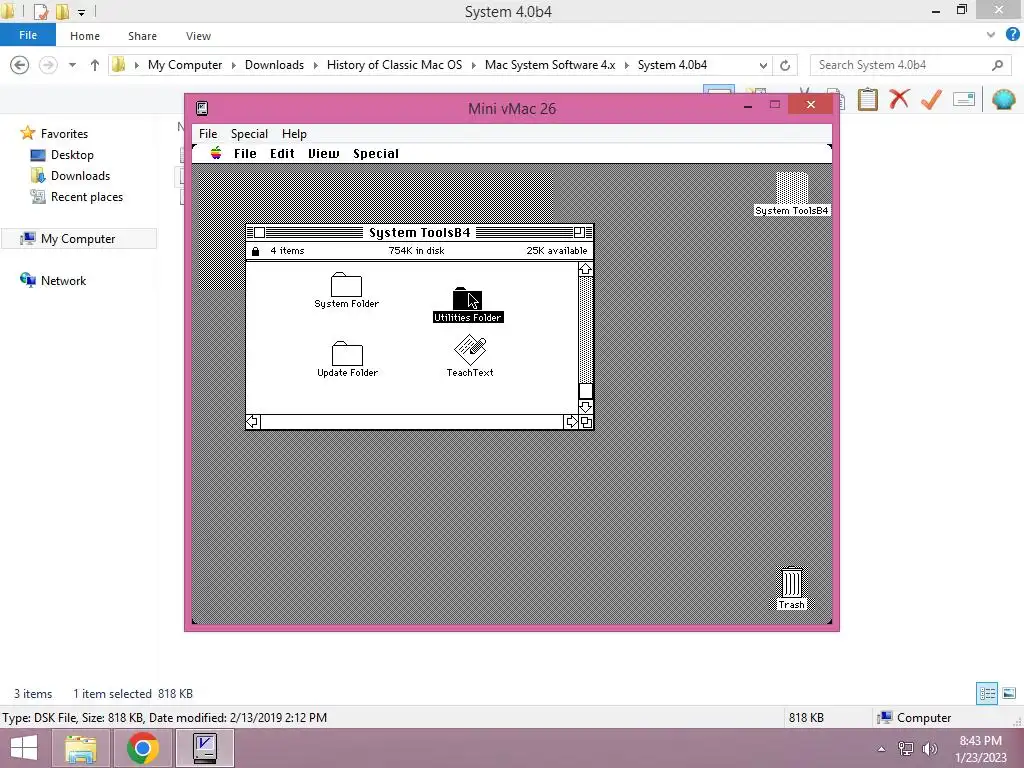Screen dimensions: 1024x768
Task: Click the Explorer Forward button
Action: (48, 65)
